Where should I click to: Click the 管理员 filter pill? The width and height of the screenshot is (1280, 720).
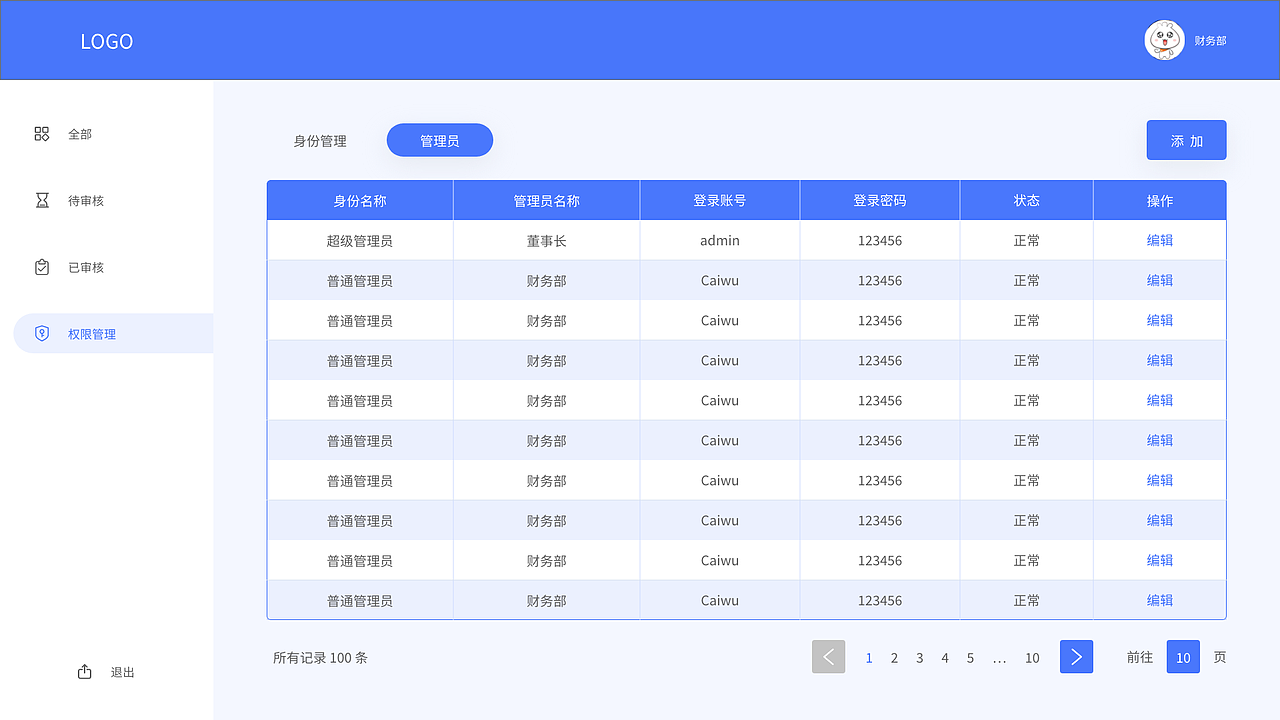click(x=439, y=140)
